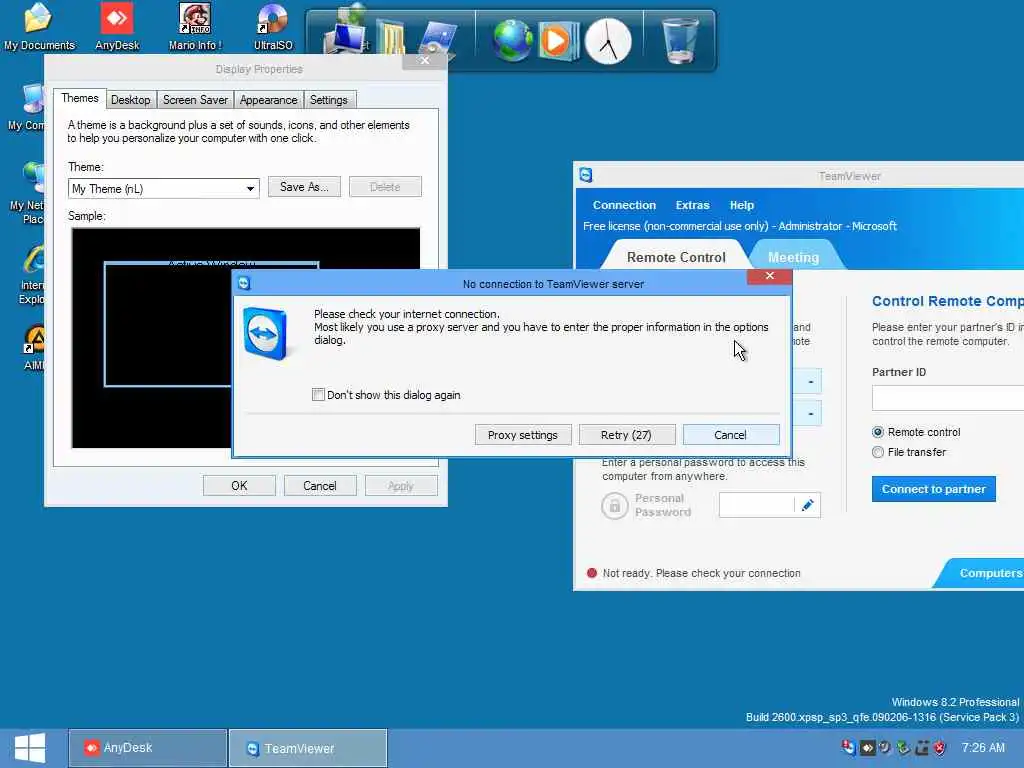This screenshot has height=768, width=1024.
Task: Switch to the Appearance tab
Action: (x=268, y=100)
